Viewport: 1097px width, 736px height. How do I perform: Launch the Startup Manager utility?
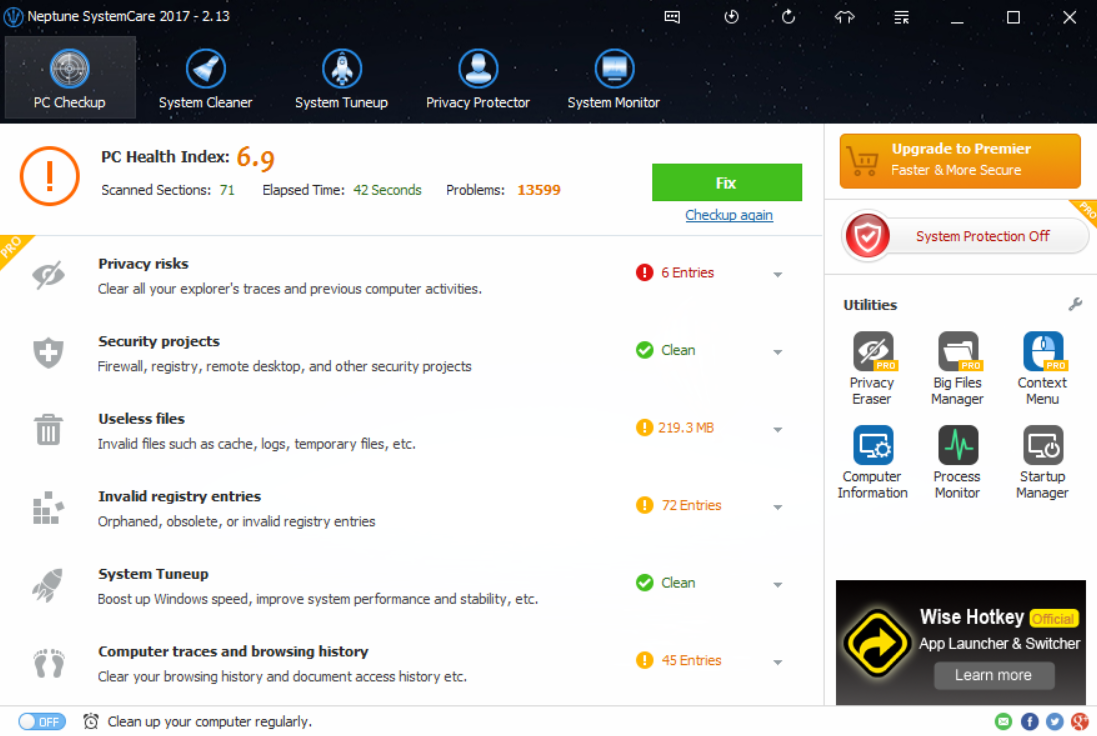[1042, 462]
